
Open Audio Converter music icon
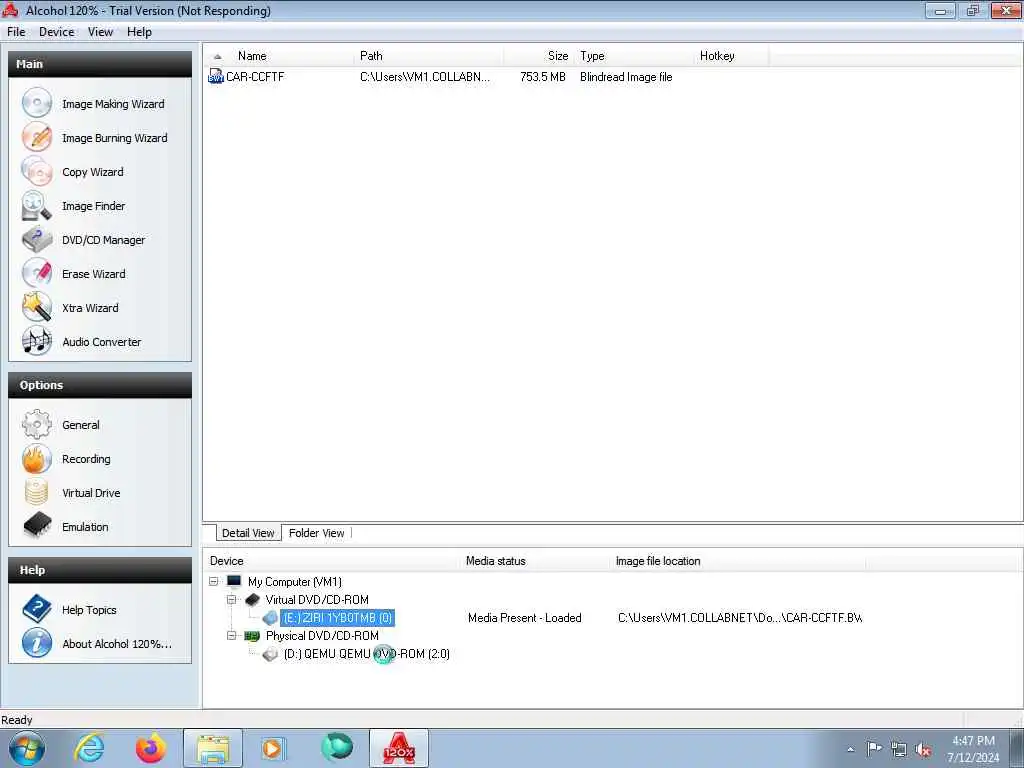tap(37, 341)
